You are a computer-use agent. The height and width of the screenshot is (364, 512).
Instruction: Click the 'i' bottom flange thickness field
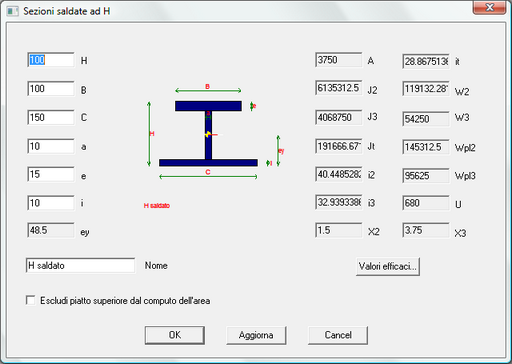pos(51,203)
